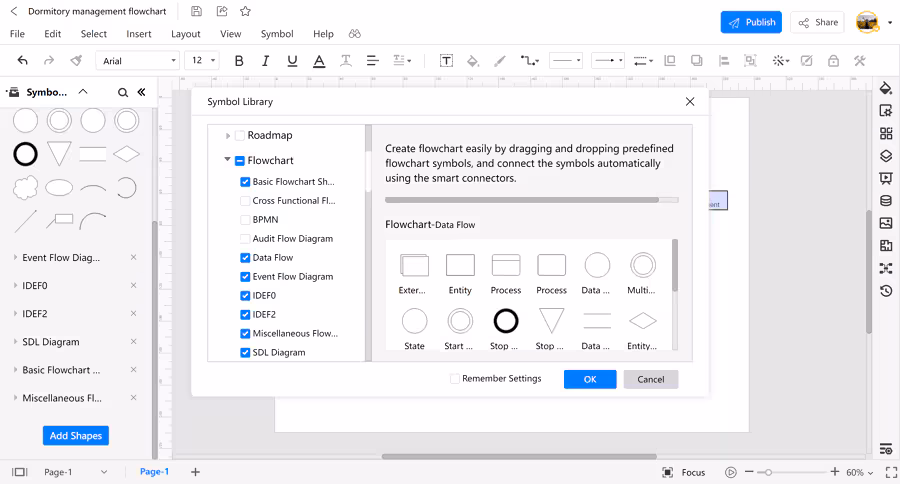Open the Insert menu
The height and width of the screenshot is (484, 900).
click(139, 34)
